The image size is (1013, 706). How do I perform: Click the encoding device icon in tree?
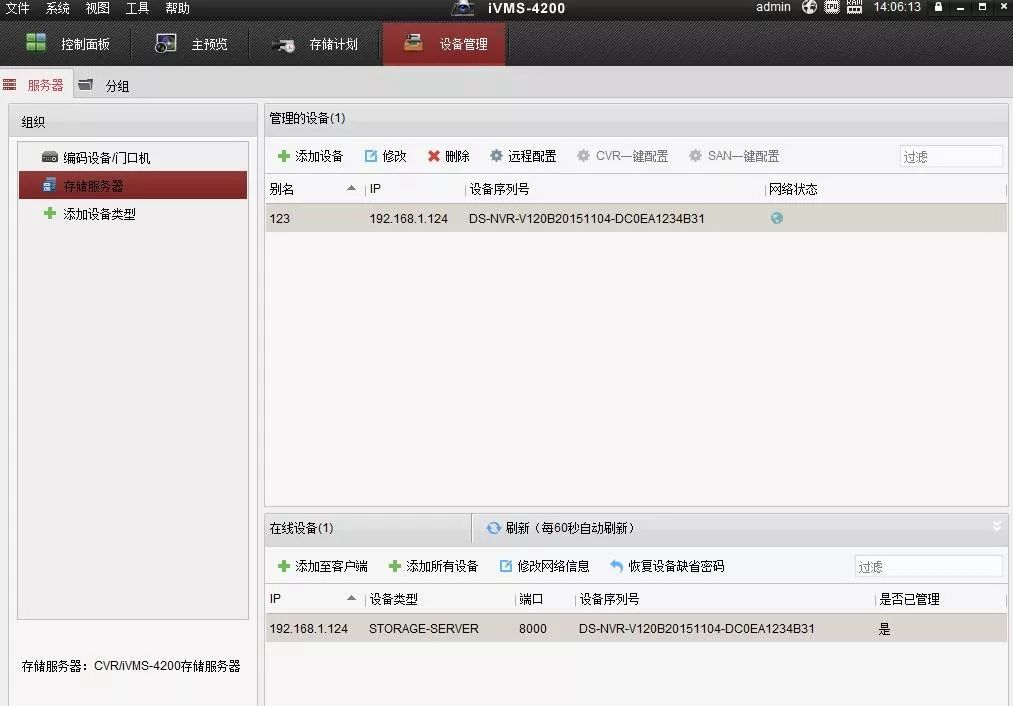tap(50, 157)
